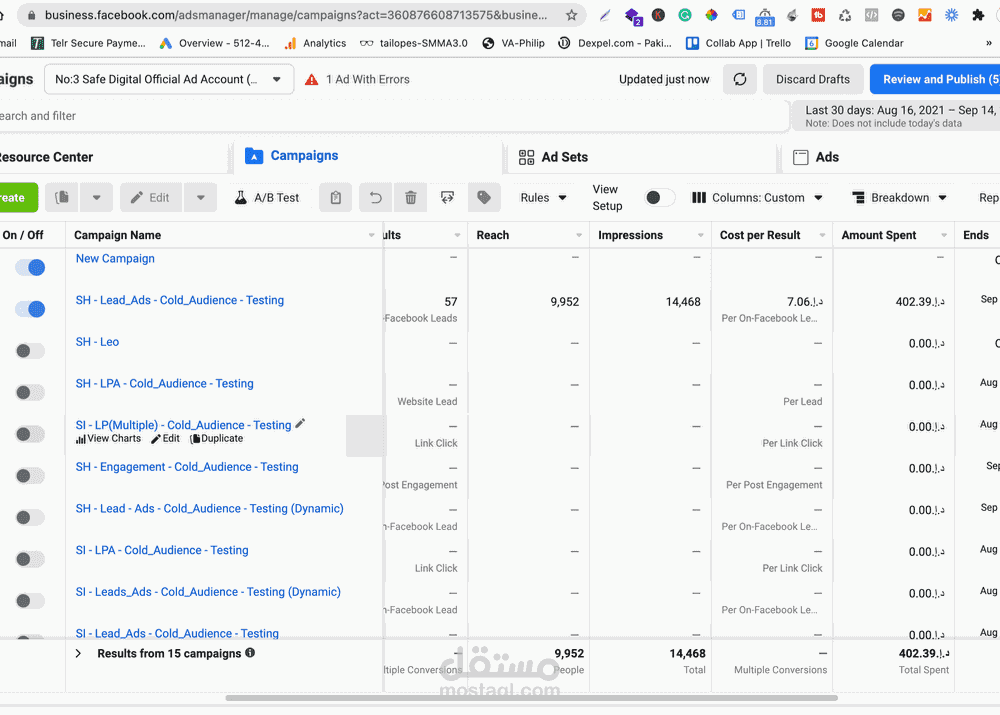Click the Edit button in toolbar
Screen dimensions: 1000x715
(151, 198)
